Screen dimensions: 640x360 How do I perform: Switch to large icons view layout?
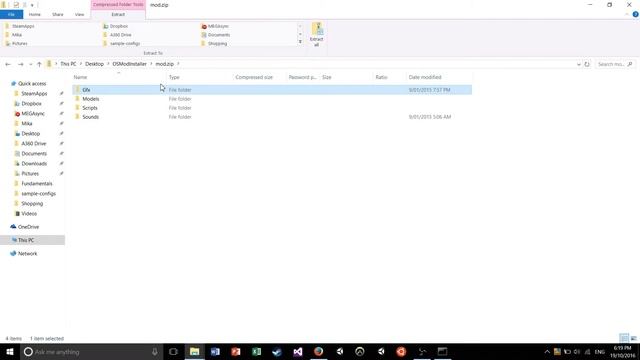[633, 338]
